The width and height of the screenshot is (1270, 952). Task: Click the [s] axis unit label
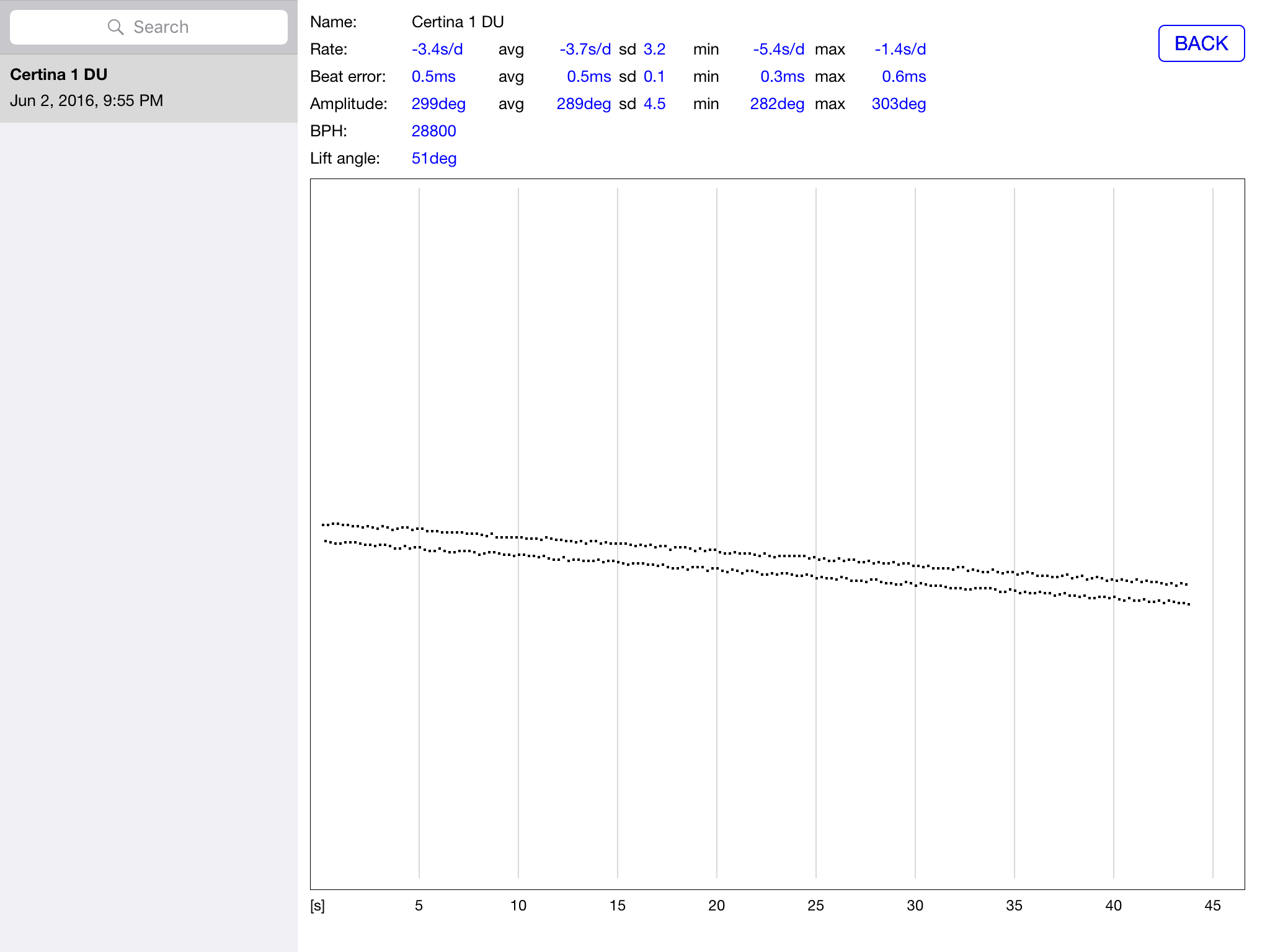[x=317, y=906]
